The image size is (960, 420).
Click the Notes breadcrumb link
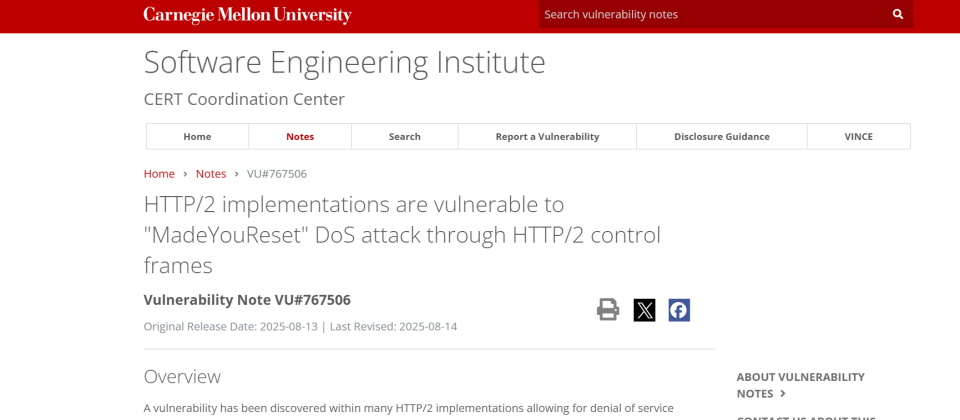tap(211, 174)
